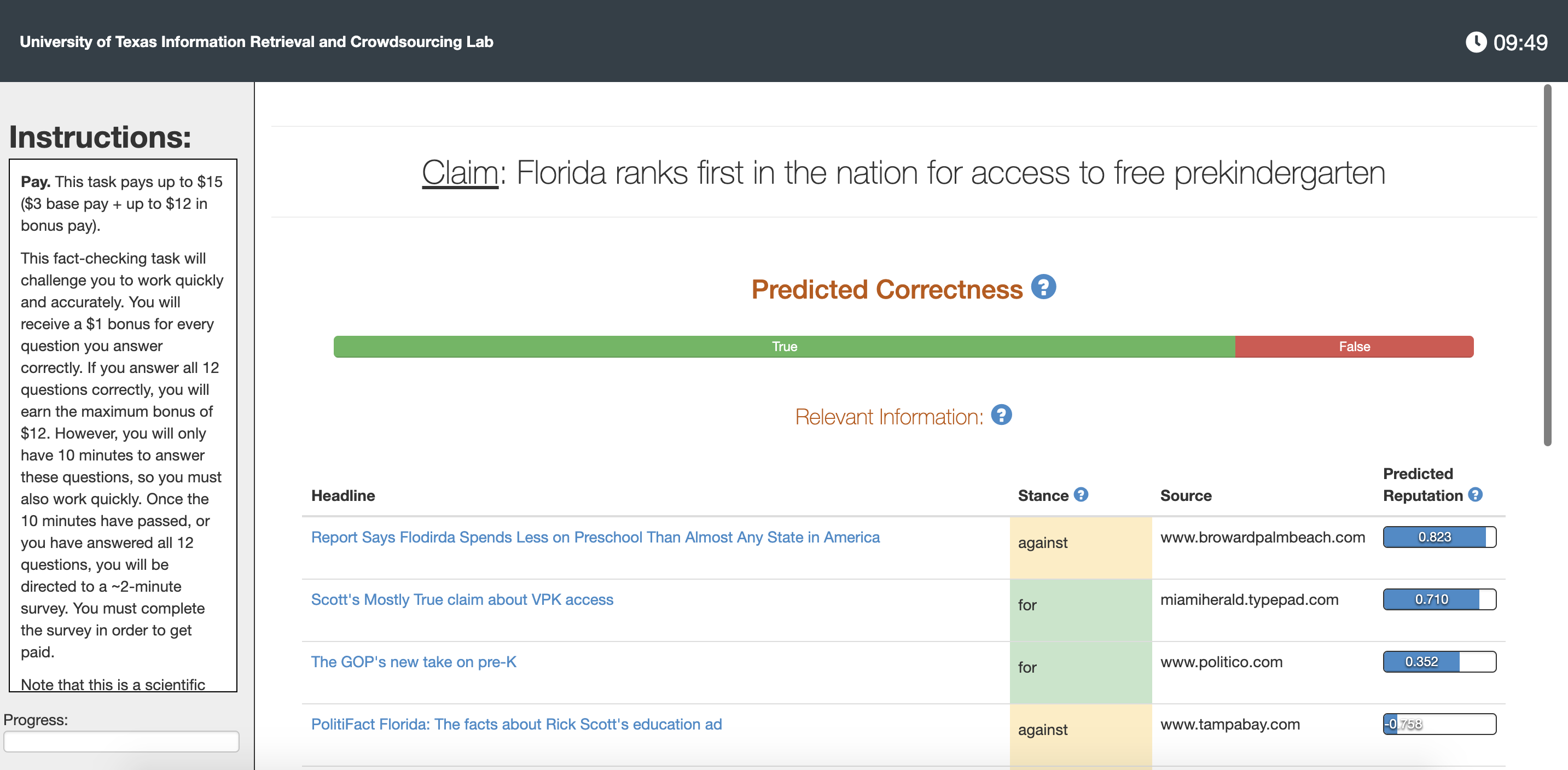Open The GOP's new take on pre-K
This screenshot has height=770, width=1568.
click(413, 662)
